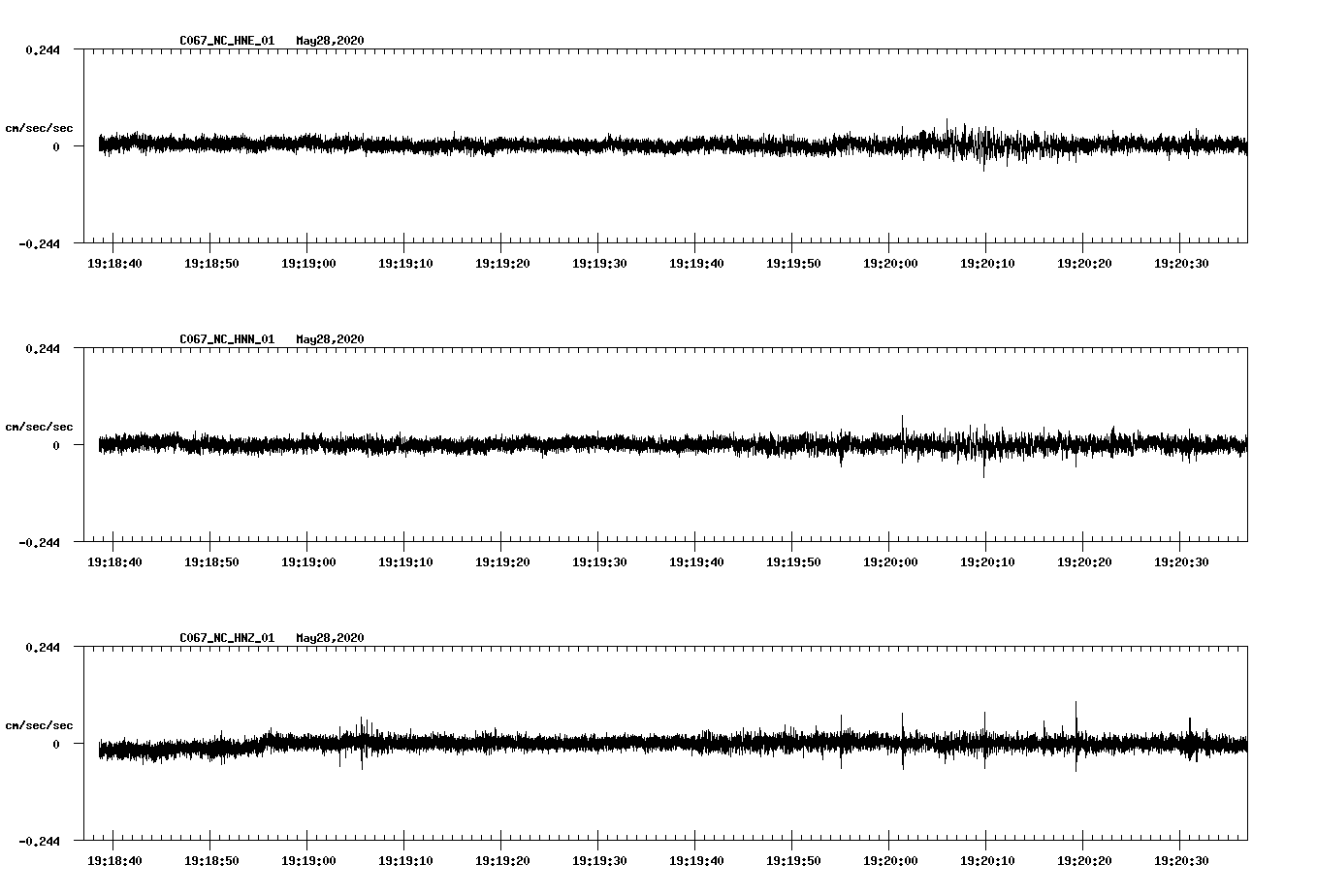Click the top 0.244 axis value of HNZ plot
This screenshot has height=896, width=1317.
43,648
